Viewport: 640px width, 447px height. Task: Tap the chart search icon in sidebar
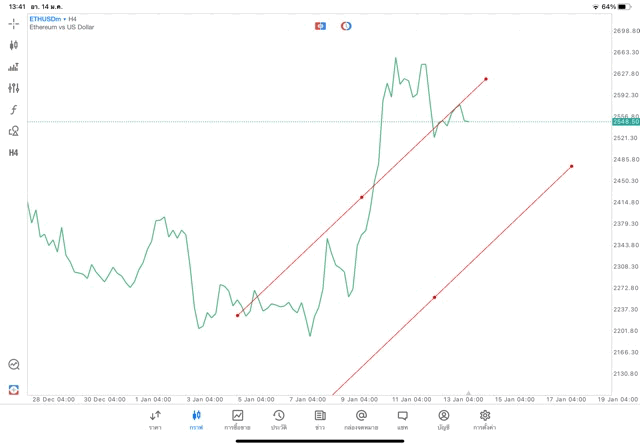click(14, 365)
